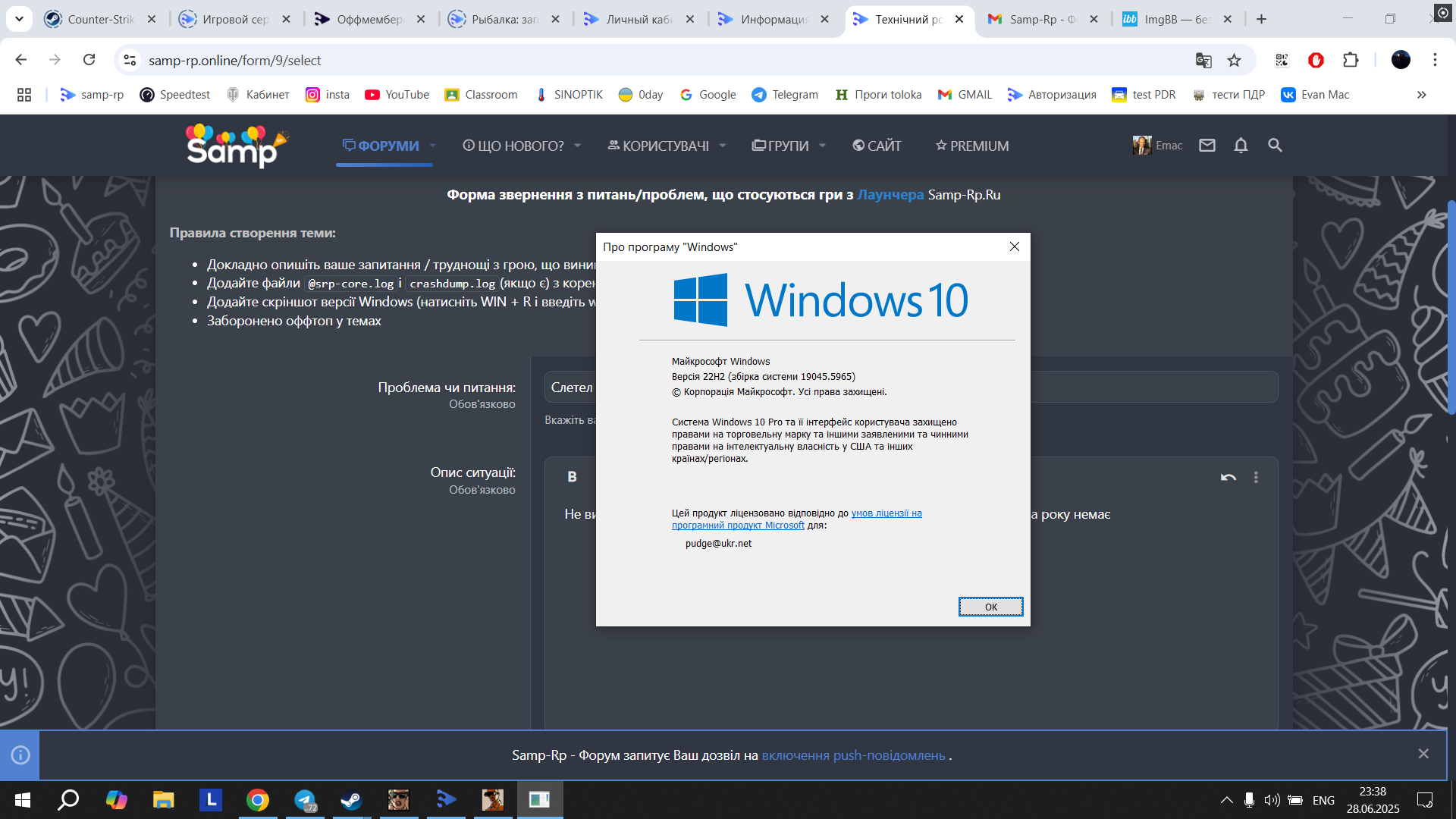Open the browser extensions puzzle icon
Viewport: 1456px width, 819px height.
click(x=1351, y=60)
